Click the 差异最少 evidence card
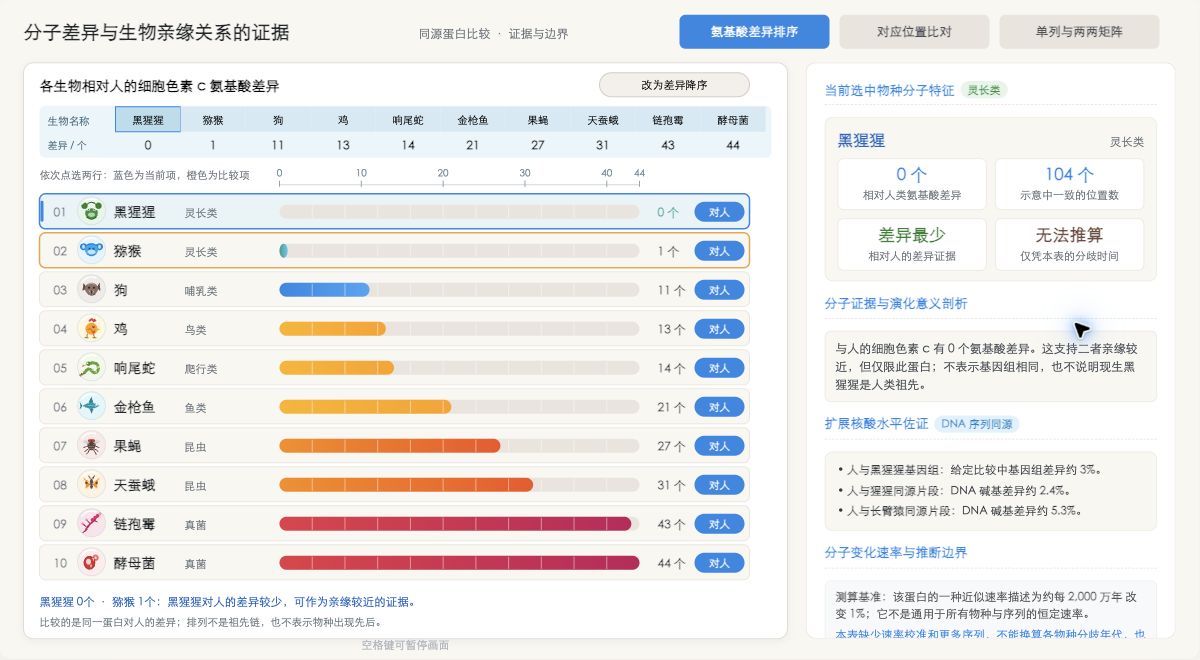Screen dimensions: 1200x660 [912, 244]
